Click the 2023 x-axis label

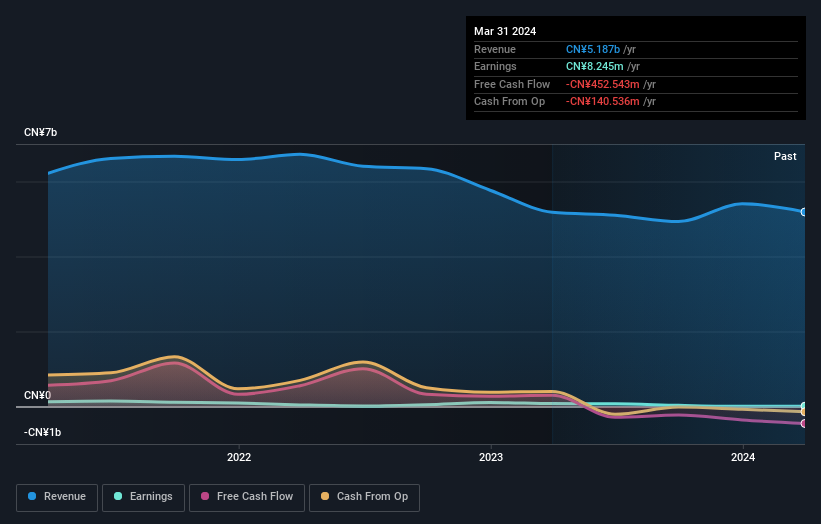tap(491, 458)
